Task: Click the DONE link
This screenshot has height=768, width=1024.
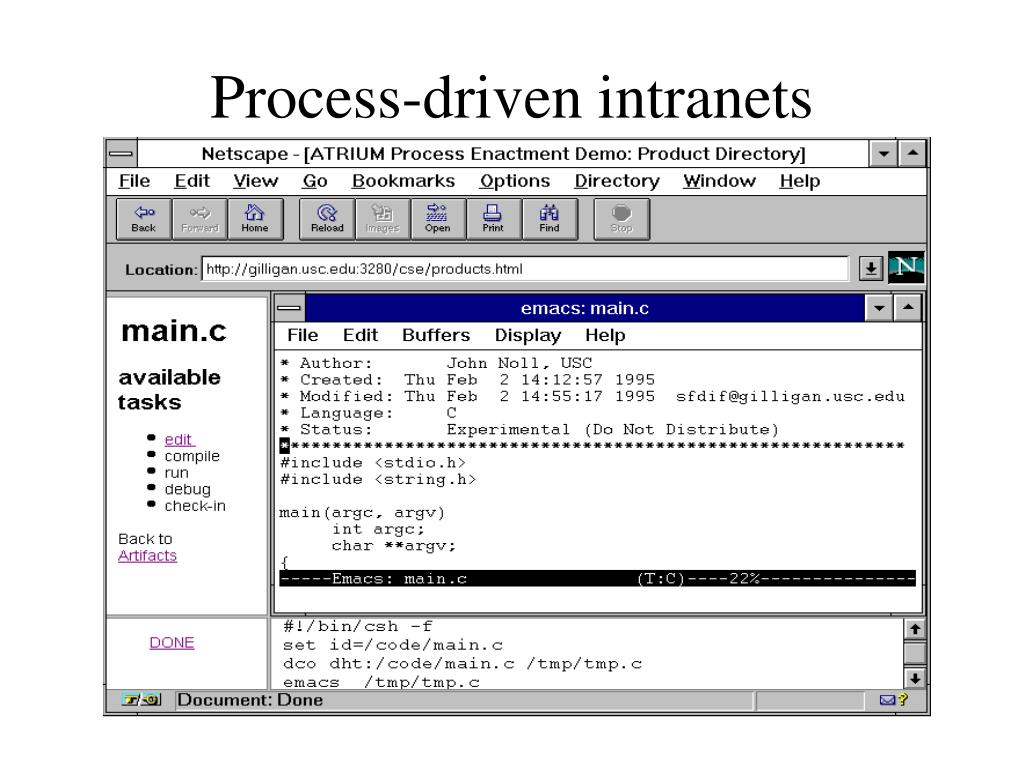Action: tap(172, 643)
